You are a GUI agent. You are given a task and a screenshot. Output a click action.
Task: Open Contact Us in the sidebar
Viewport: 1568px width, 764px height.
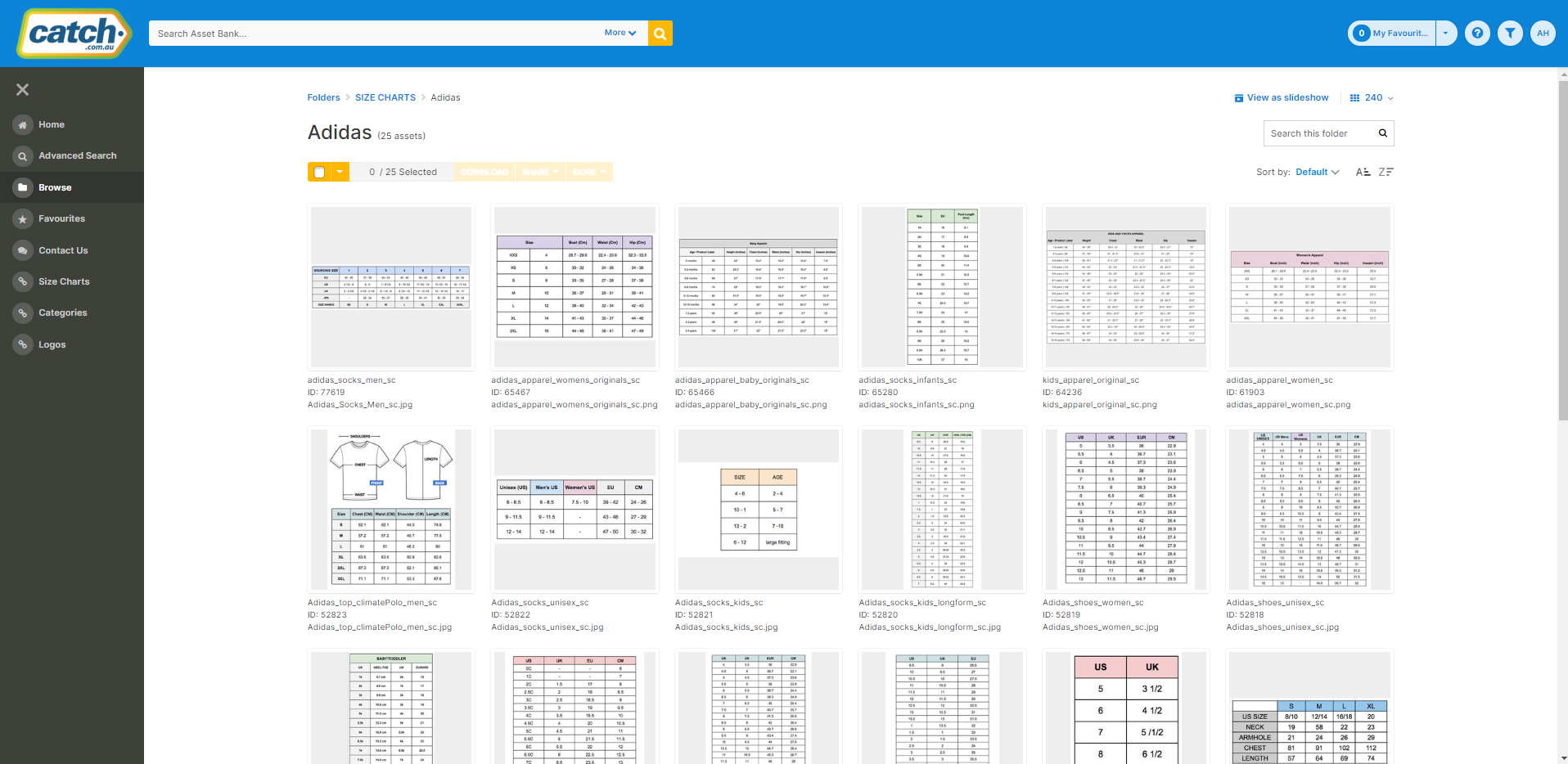tap(63, 250)
